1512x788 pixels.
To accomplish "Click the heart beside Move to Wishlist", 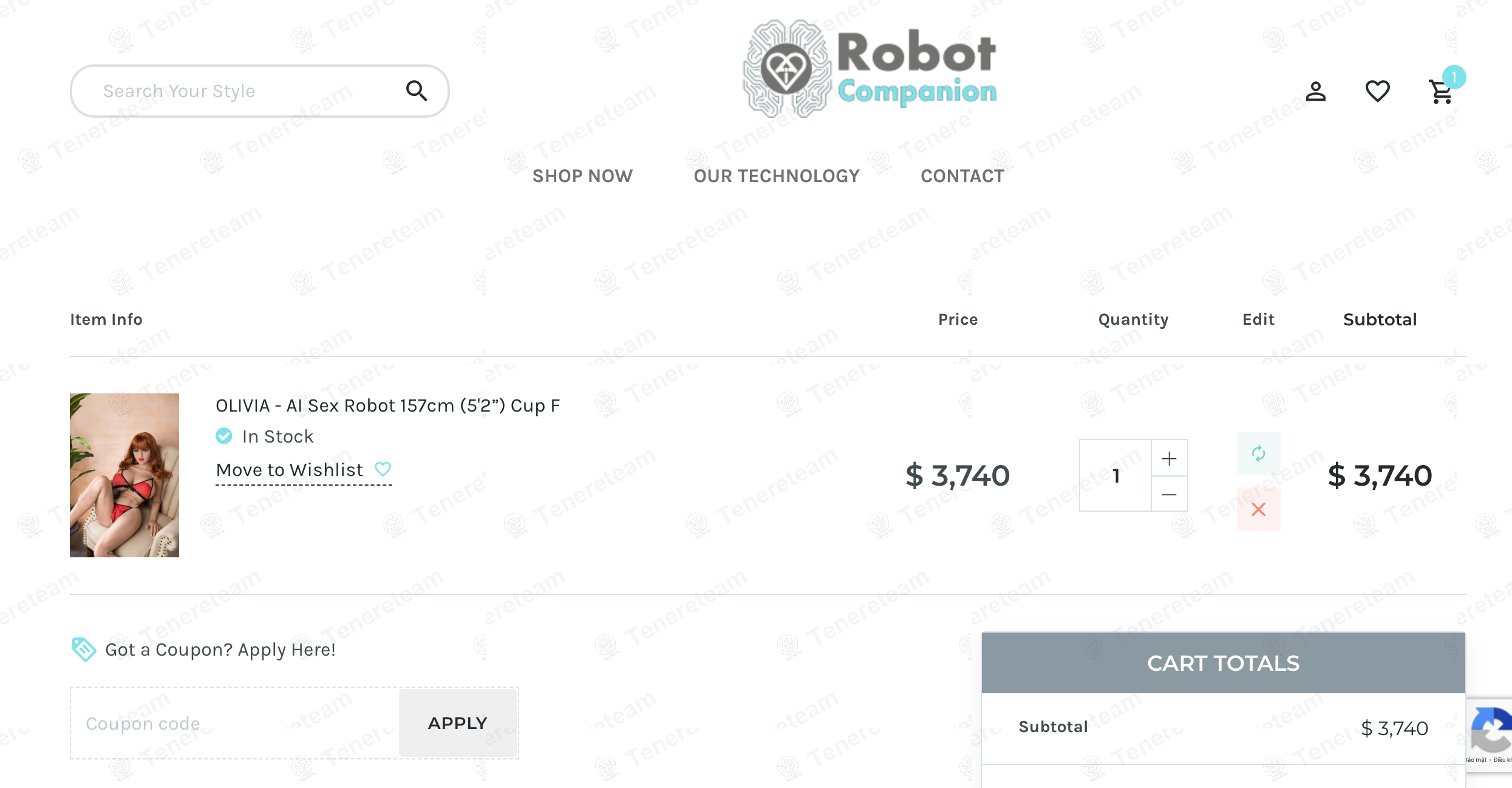I will pyautogui.click(x=383, y=469).
